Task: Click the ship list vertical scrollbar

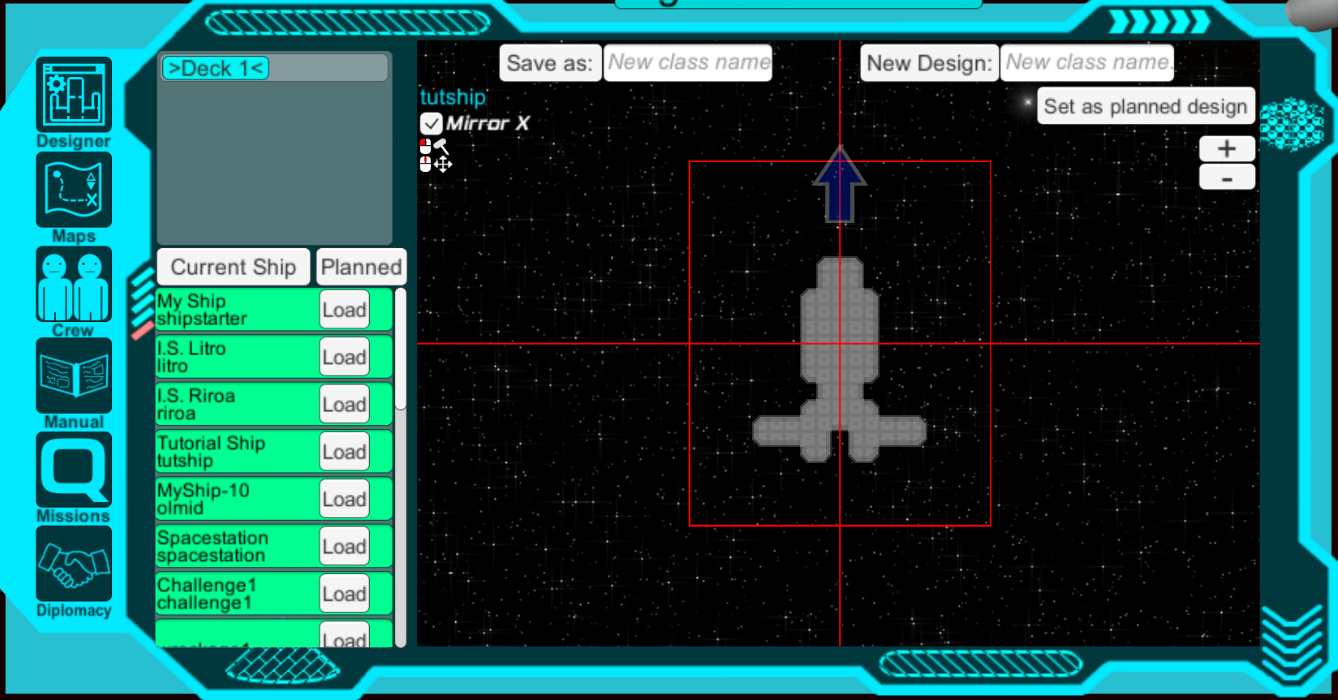Action: (x=401, y=349)
